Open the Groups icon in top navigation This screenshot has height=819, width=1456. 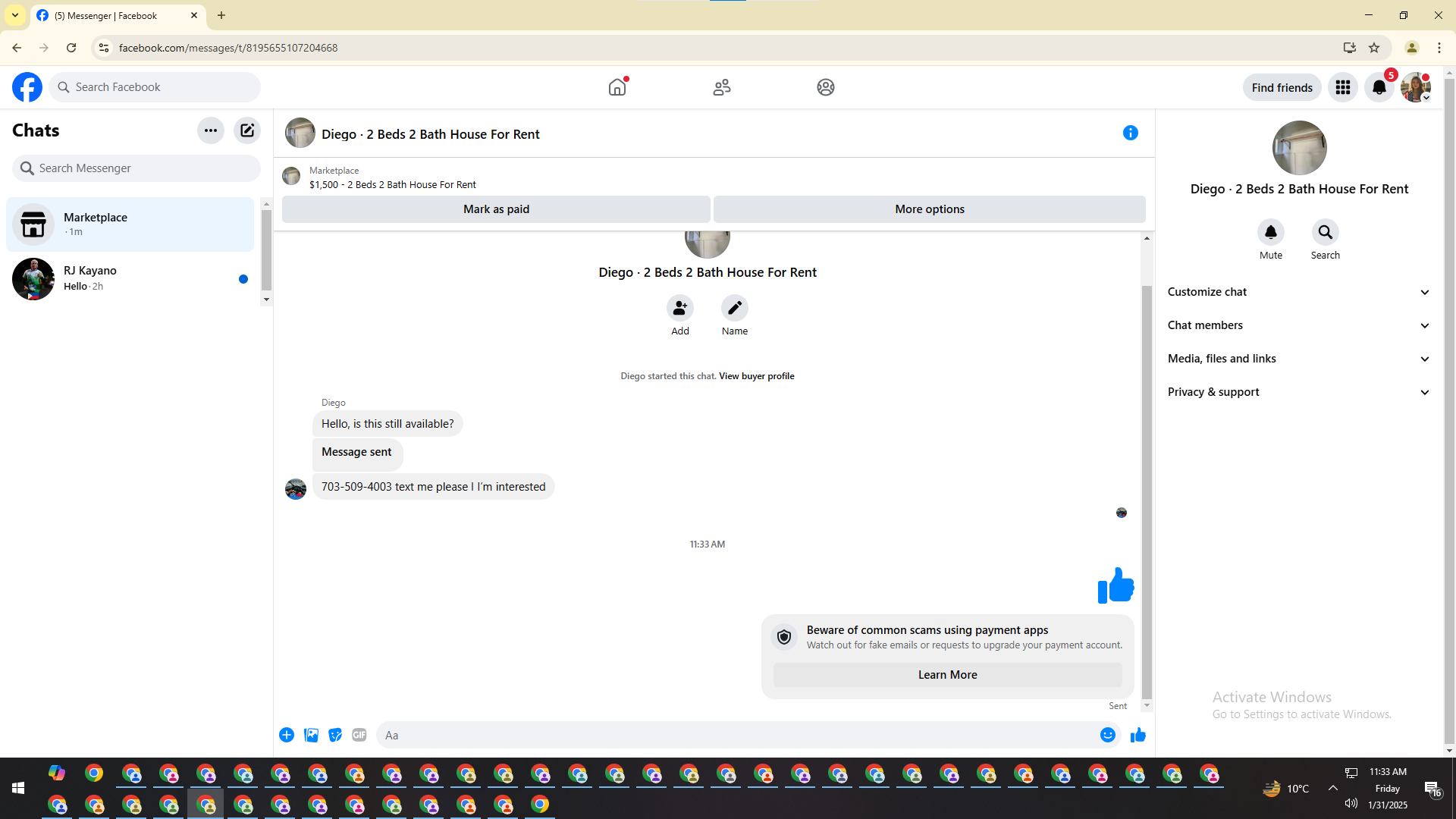[826, 87]
